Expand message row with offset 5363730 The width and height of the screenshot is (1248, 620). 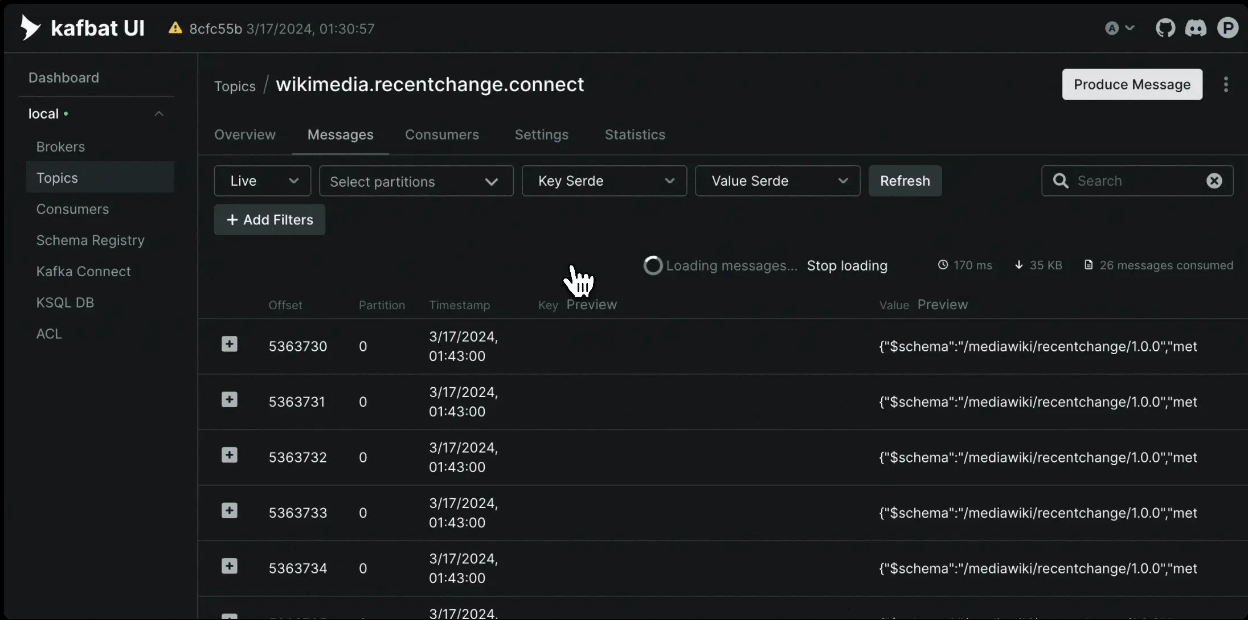[x=229, y=344]
